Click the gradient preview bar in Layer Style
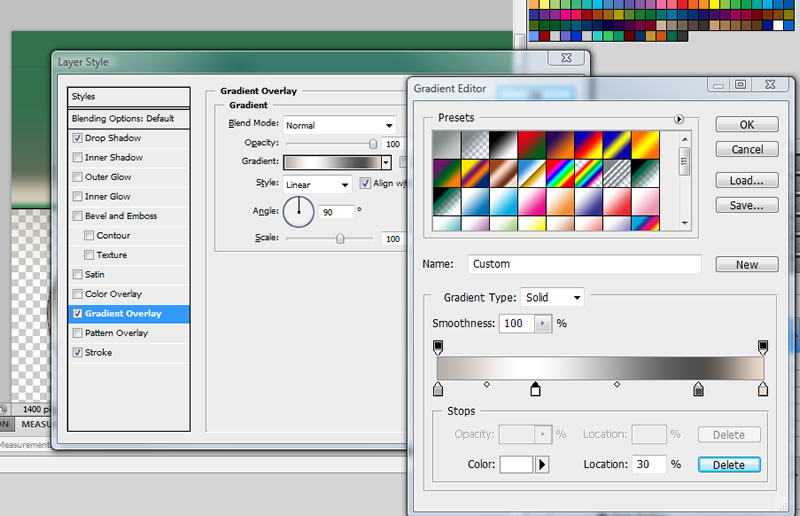Screen dimensions: 800x516 pos(332,163)
